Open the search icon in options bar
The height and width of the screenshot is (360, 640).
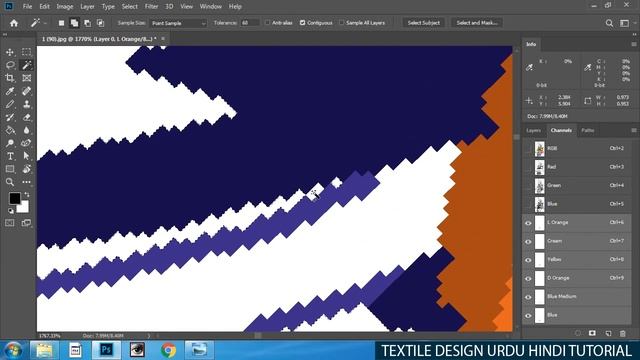pos(609,23)
